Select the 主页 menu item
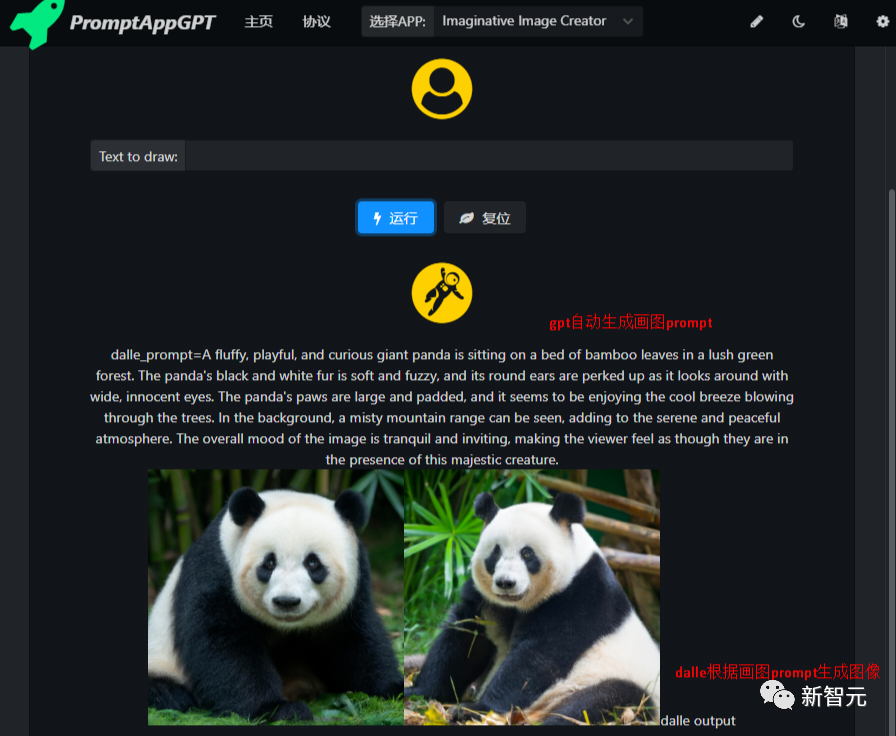 (x=258, y=20)
